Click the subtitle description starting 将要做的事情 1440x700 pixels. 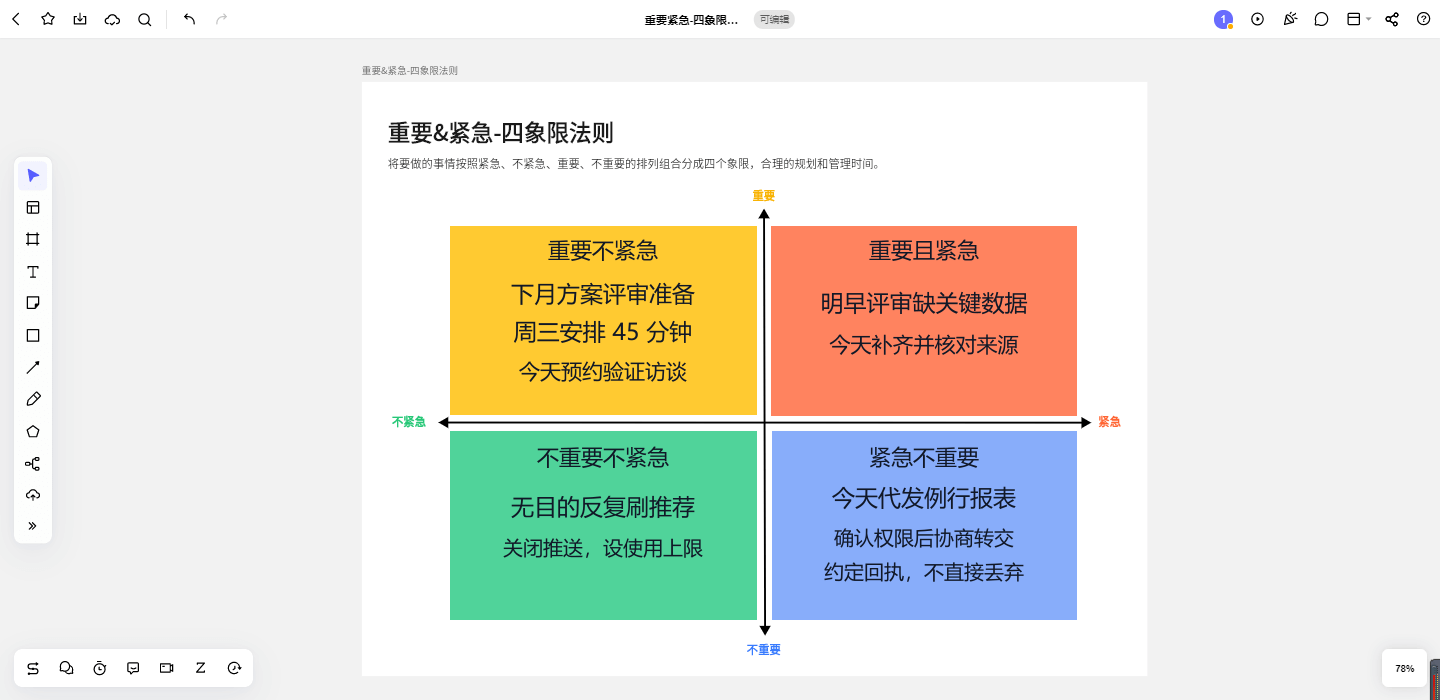coord(635,164)
